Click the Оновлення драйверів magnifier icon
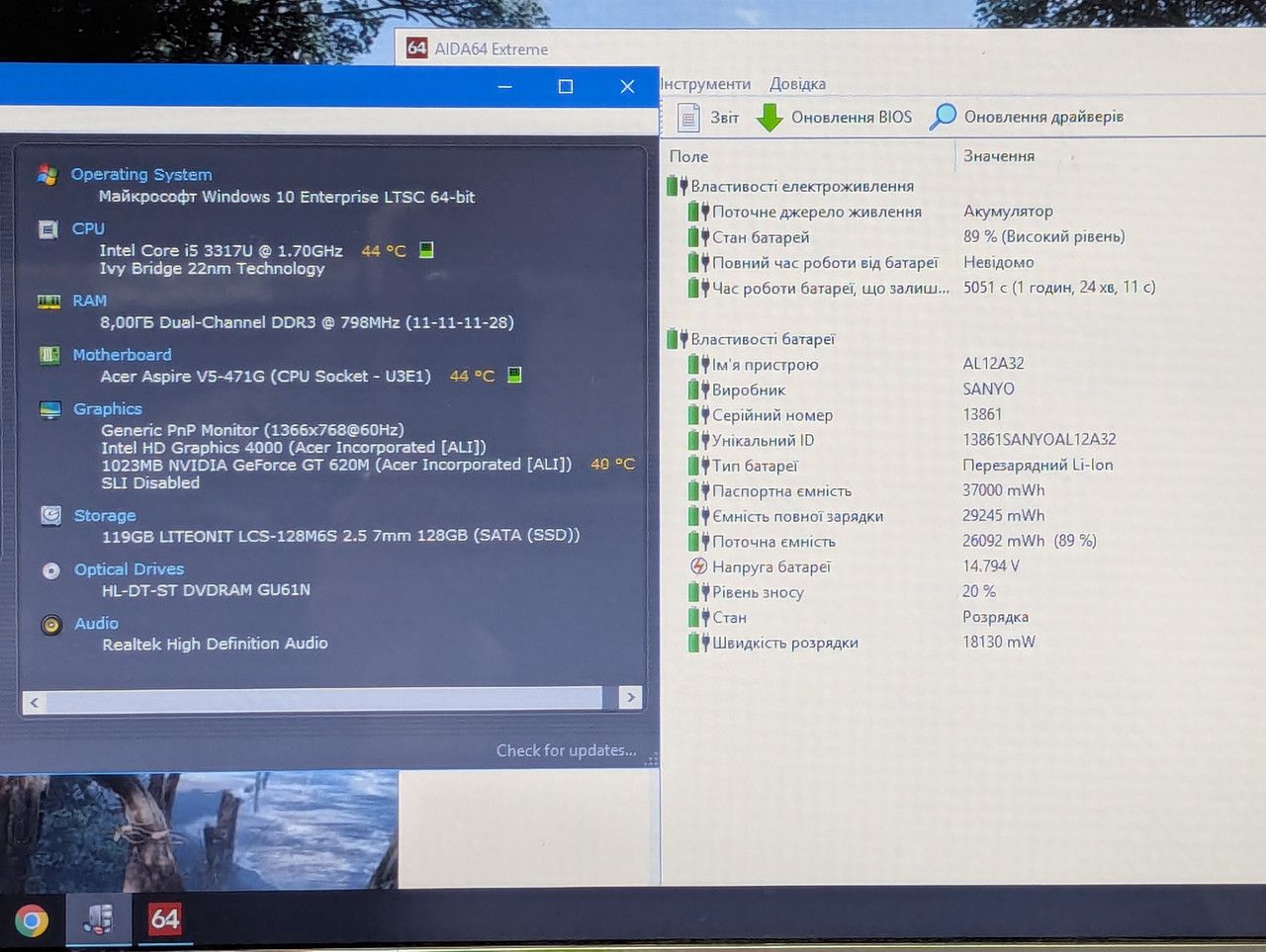The image size is (1266, 952). [x=943, y=117]
